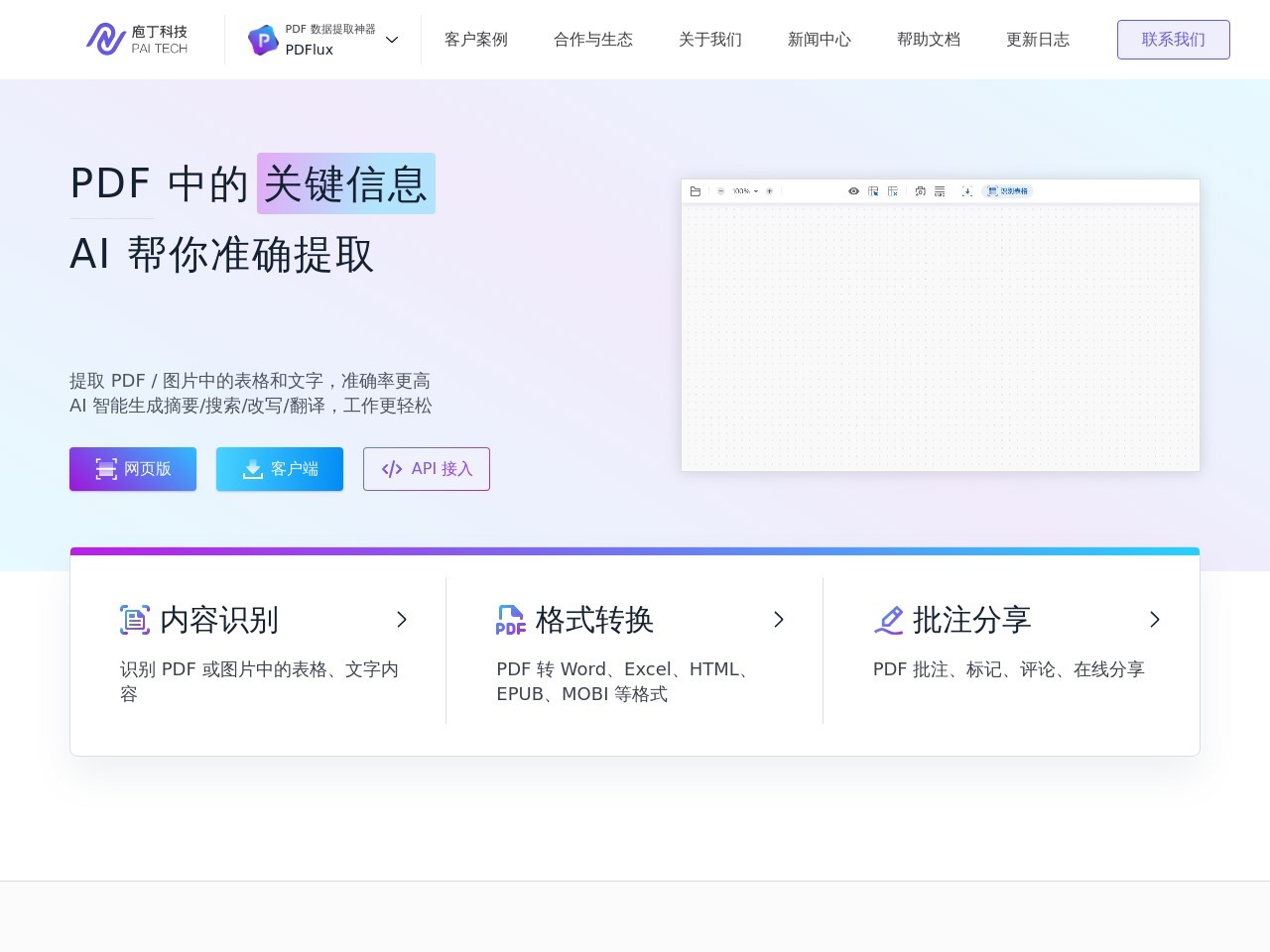Launch the 网页版 web version button
This screenshot has height=952, width=1270.
pos(133,469)
